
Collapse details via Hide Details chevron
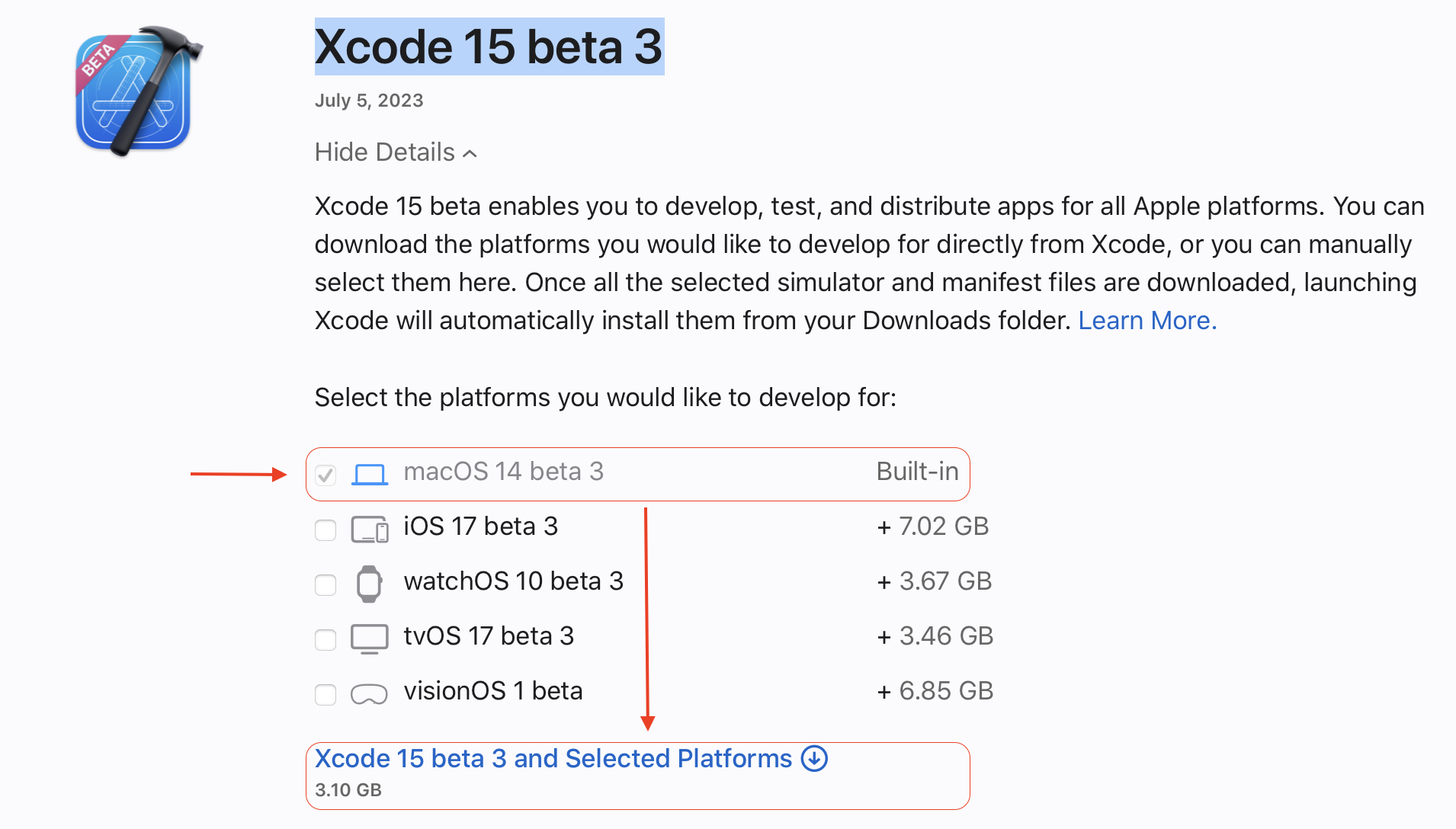470,153
